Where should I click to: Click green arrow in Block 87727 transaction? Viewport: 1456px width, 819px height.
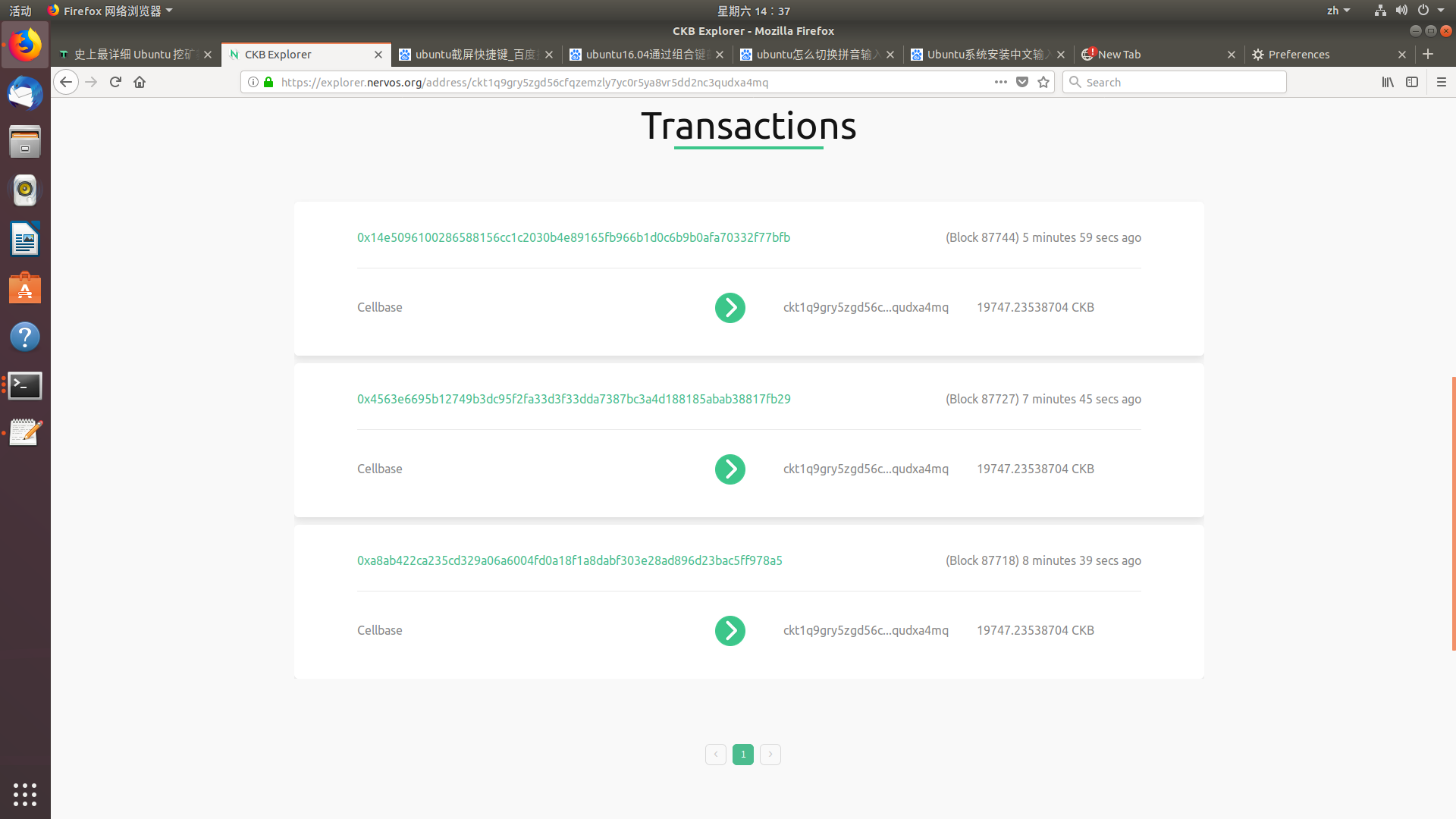click(x=730, y=469)
